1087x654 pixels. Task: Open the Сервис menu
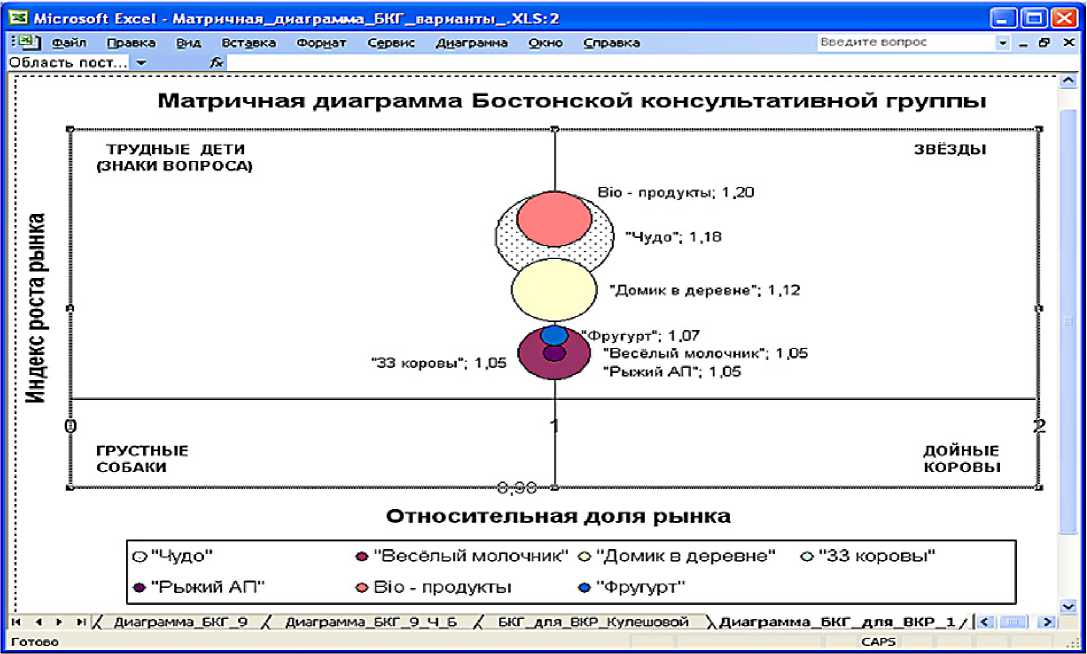[391, 43]
